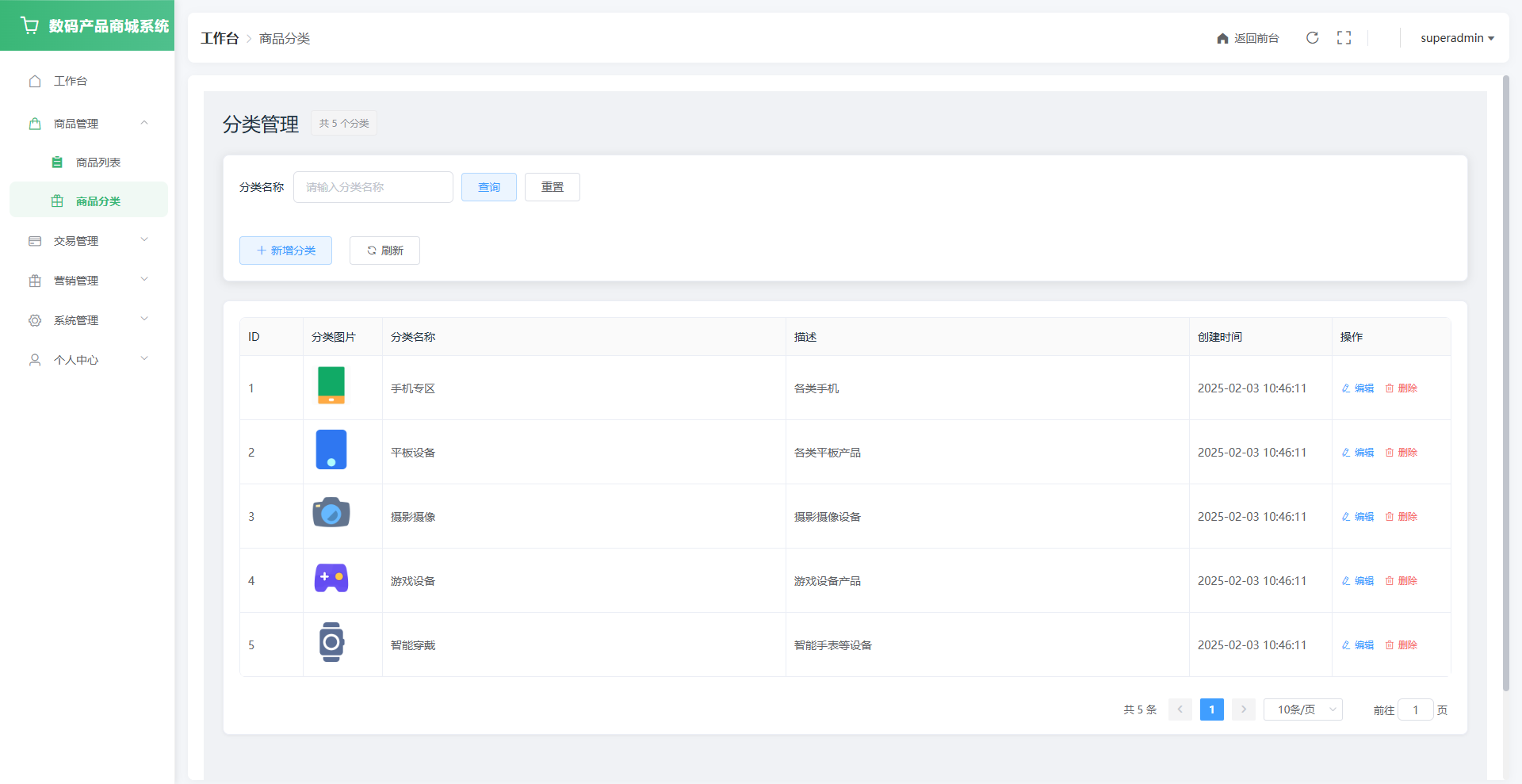
Task: Open the 10条/页 page size dropdown
Action: tap(1302, 709)
